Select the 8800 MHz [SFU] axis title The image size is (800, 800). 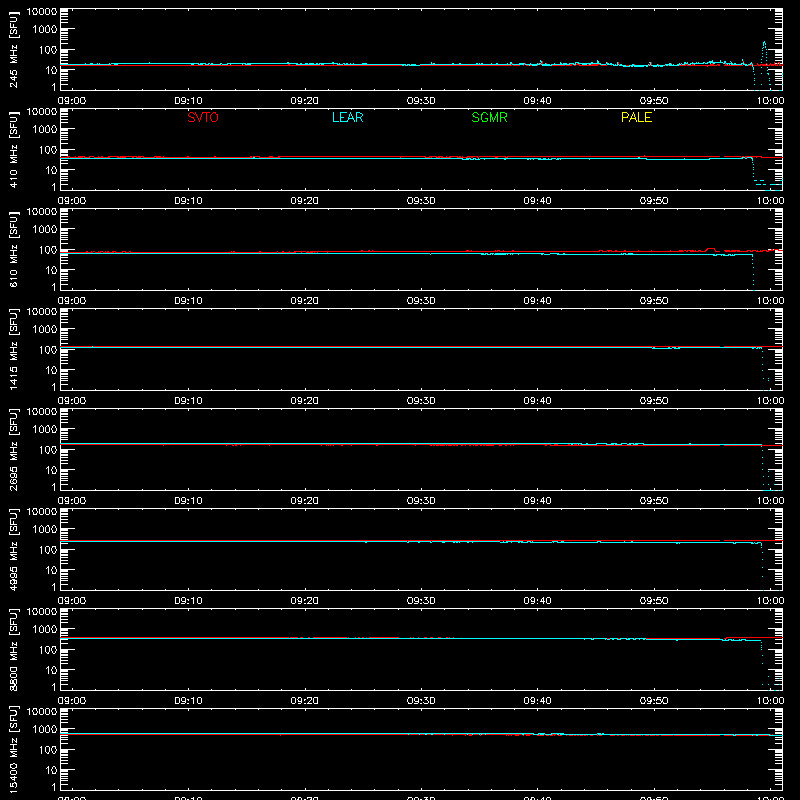pyautogui.click(x=13, y=649)
